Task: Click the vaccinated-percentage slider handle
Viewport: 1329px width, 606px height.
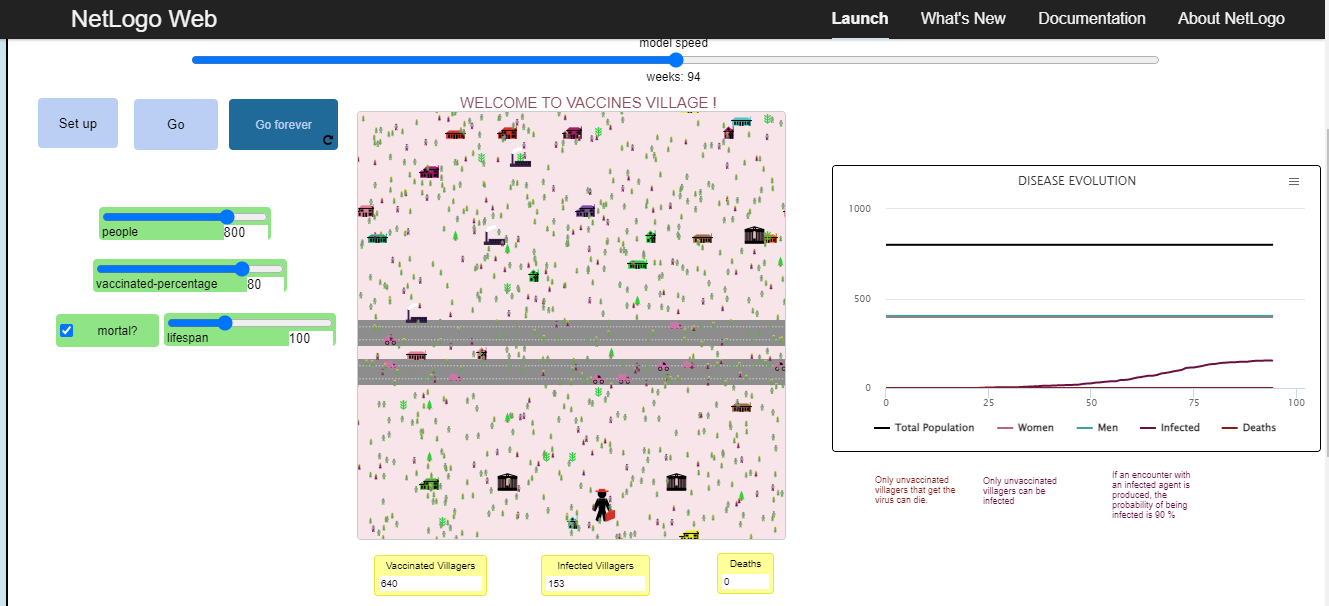Action: click(x=242, y=269)
